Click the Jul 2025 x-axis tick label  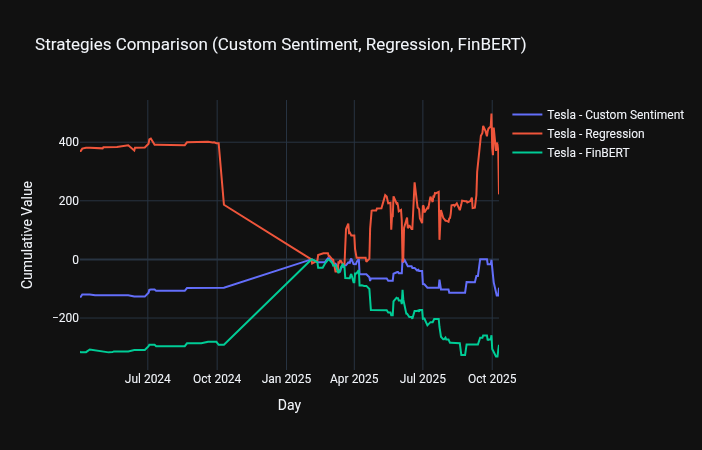(423, 379)
